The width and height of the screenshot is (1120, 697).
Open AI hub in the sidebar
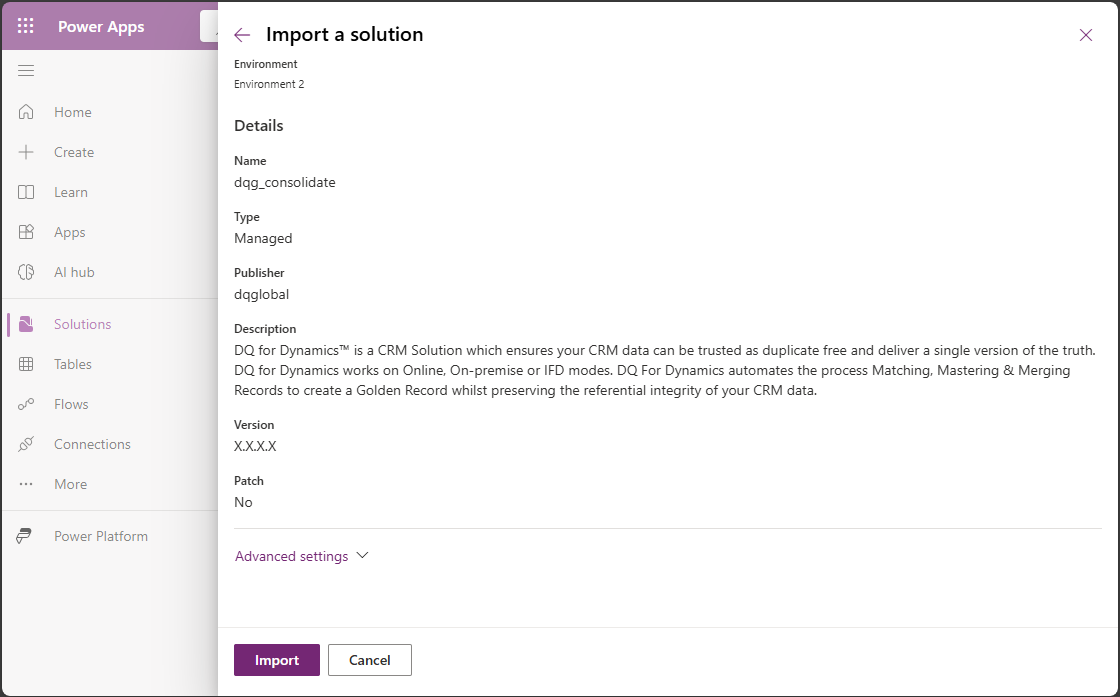(x=74, y=272)
